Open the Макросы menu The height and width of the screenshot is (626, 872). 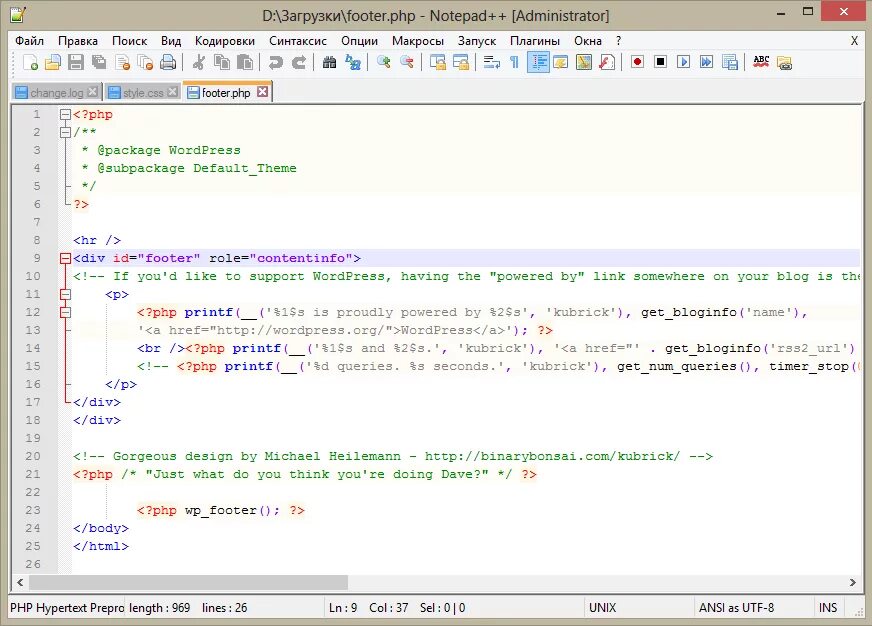(418, 41)
